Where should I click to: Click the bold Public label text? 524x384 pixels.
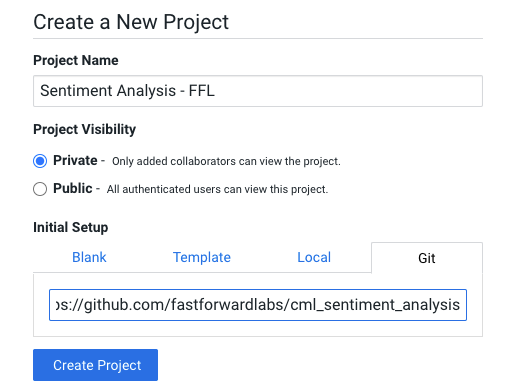click(x=73, y=188)
